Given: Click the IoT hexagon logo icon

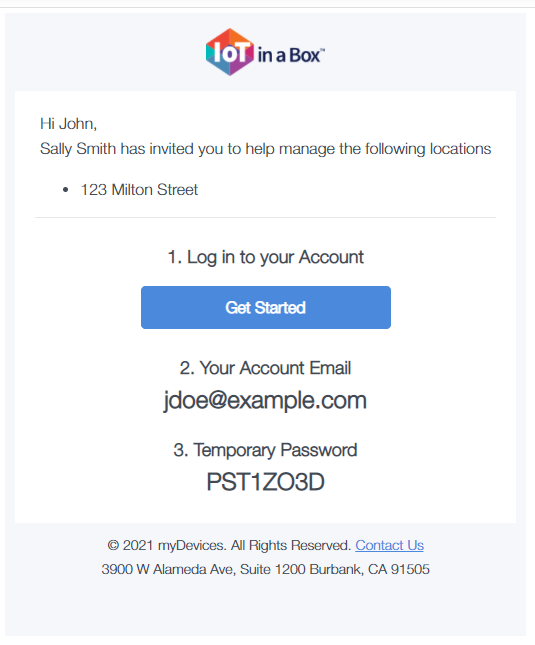Looking at the screenshot, I should click(230, 52).
